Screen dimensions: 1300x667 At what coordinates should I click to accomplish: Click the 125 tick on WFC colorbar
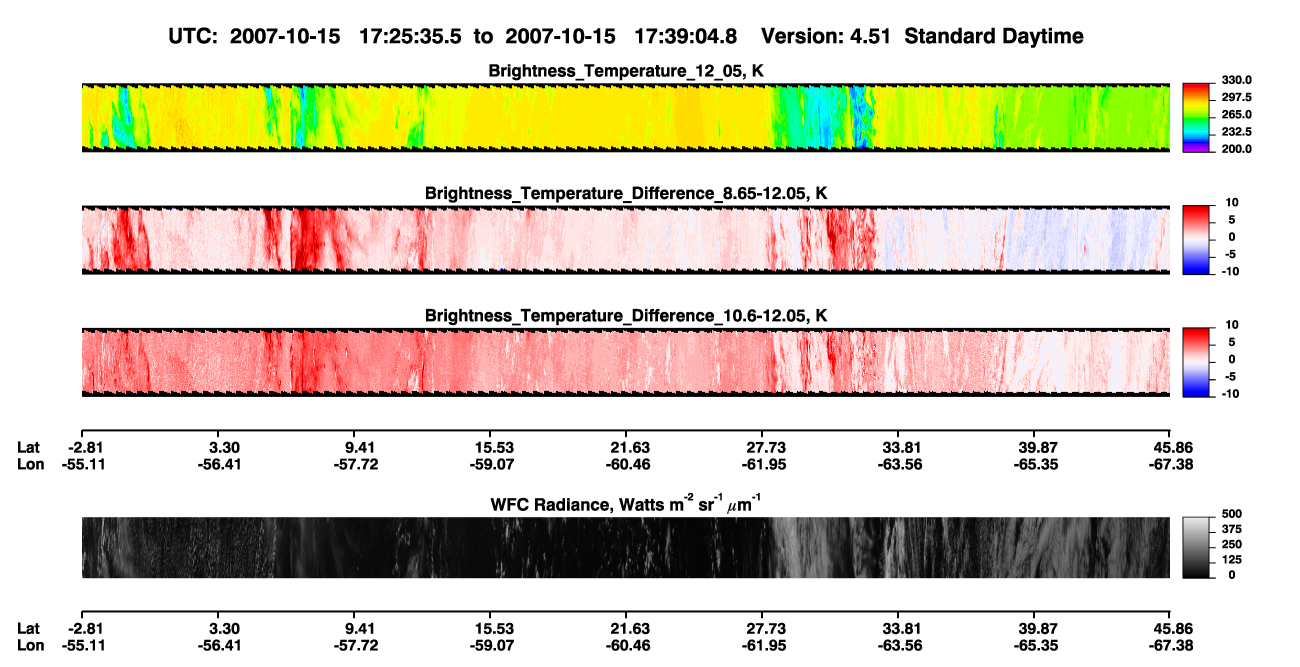[x=1231, y=560]
